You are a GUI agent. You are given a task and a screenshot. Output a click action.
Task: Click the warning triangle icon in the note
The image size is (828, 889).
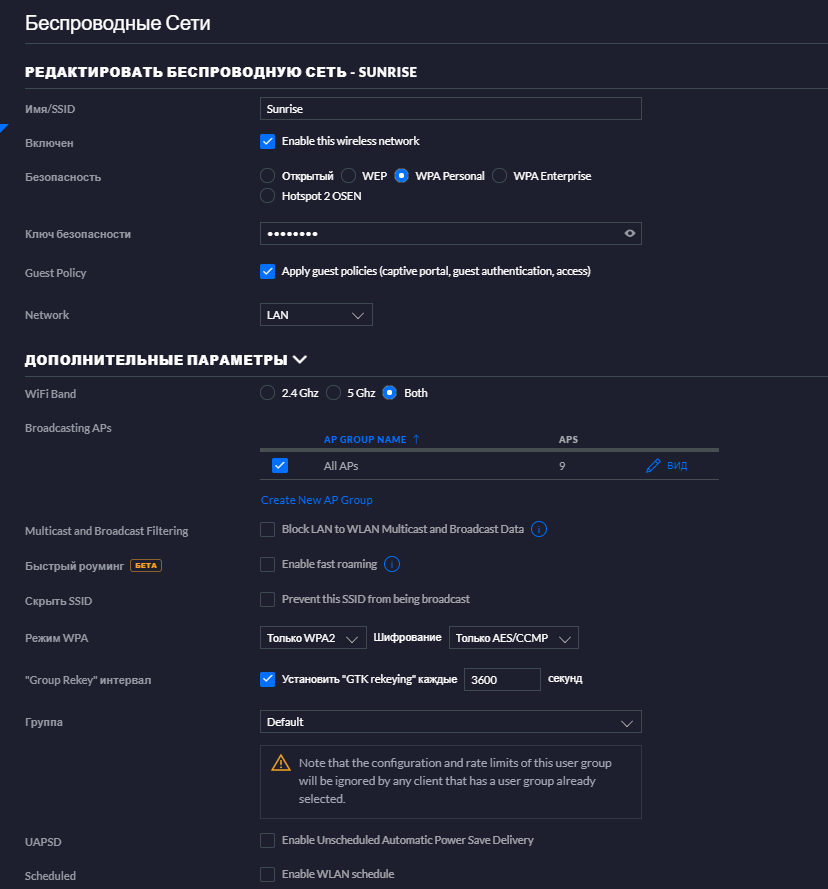click(x=281, y=763)
